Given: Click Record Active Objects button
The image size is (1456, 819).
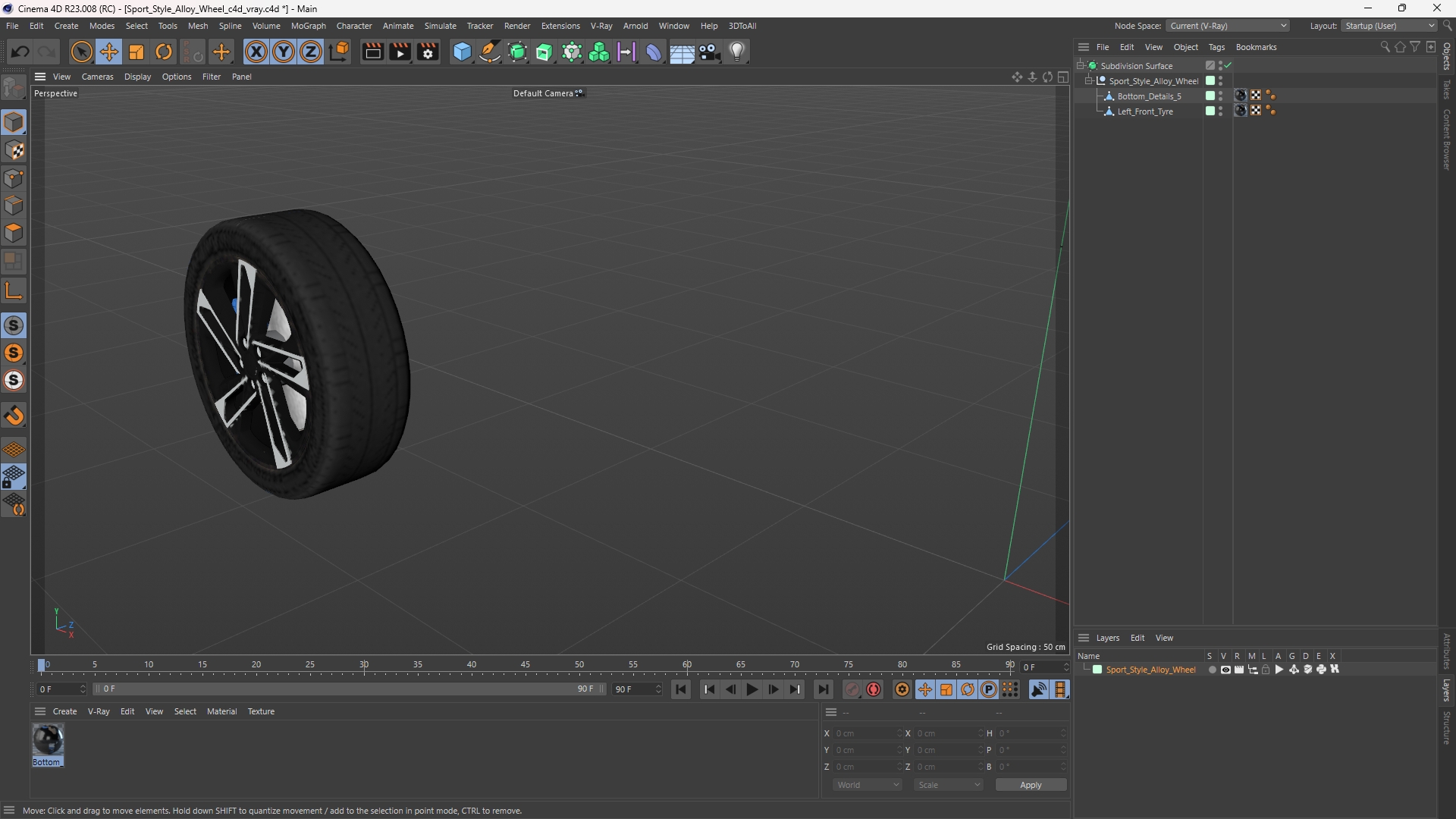Looking at the screenshot, I should pos(852,689).
